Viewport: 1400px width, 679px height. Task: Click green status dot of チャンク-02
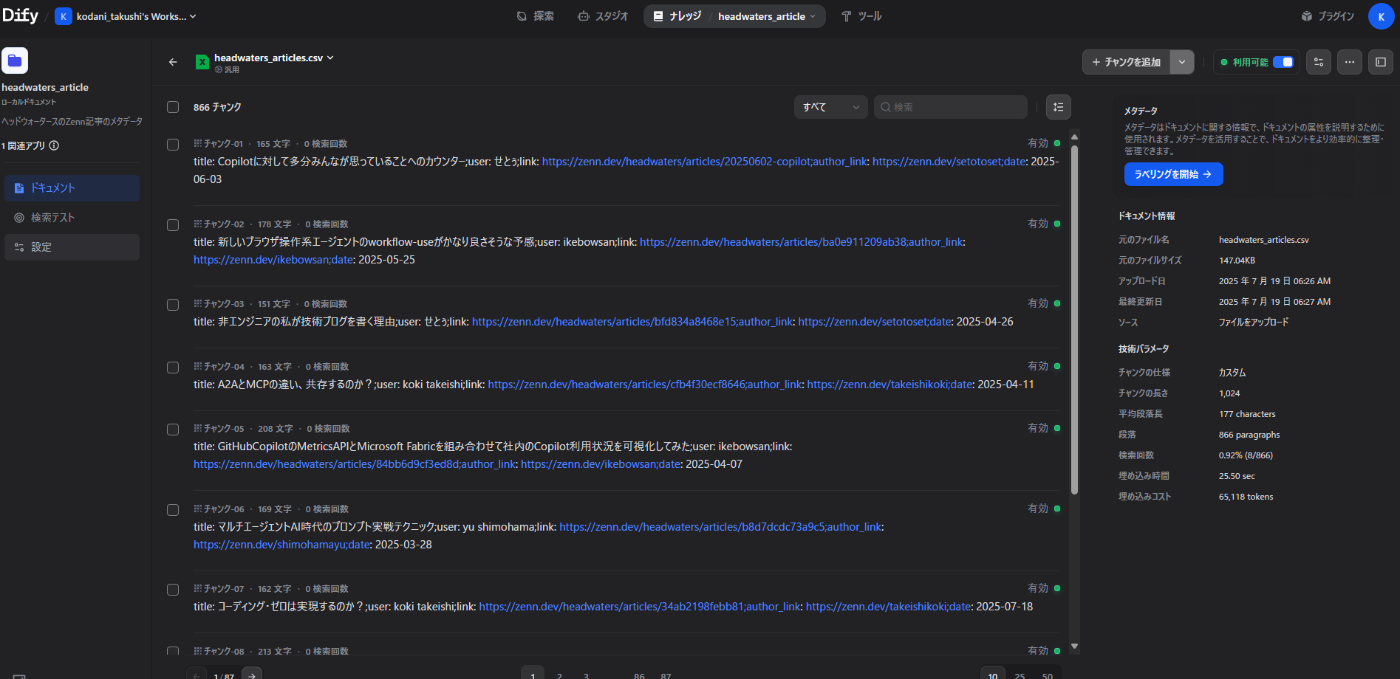[1057, 224]
